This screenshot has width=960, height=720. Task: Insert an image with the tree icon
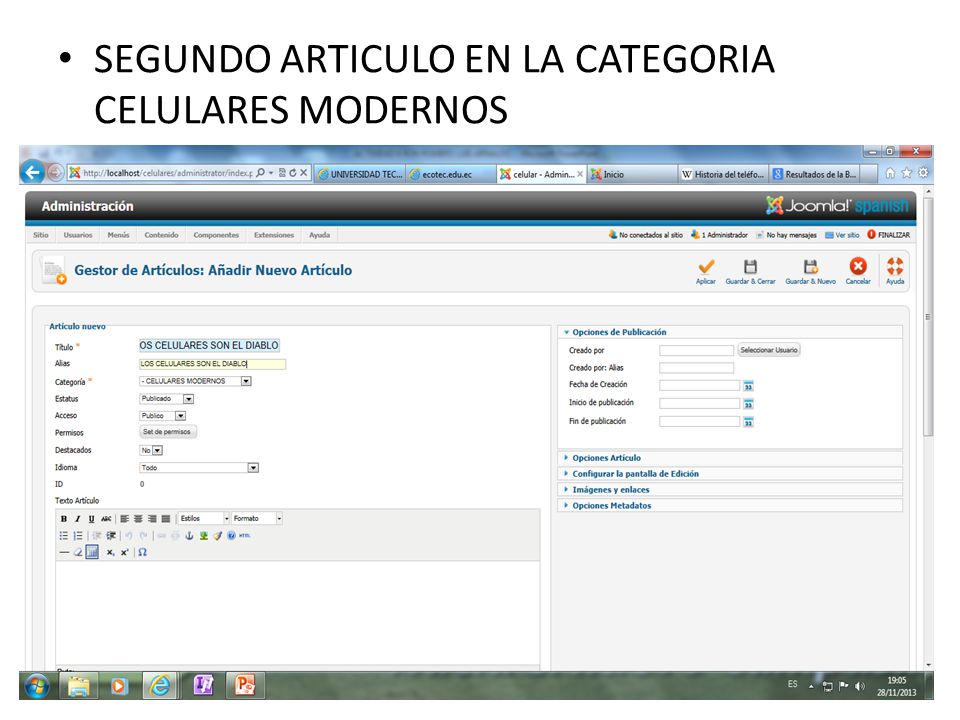(x=203, y=536)
